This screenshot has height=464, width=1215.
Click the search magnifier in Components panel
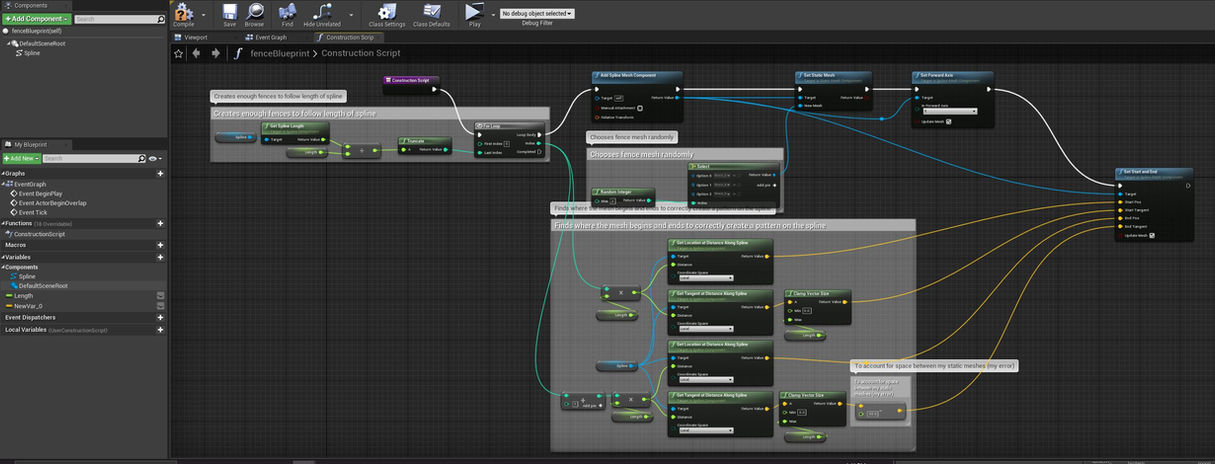pyautogui.click(x=161, y=19)
